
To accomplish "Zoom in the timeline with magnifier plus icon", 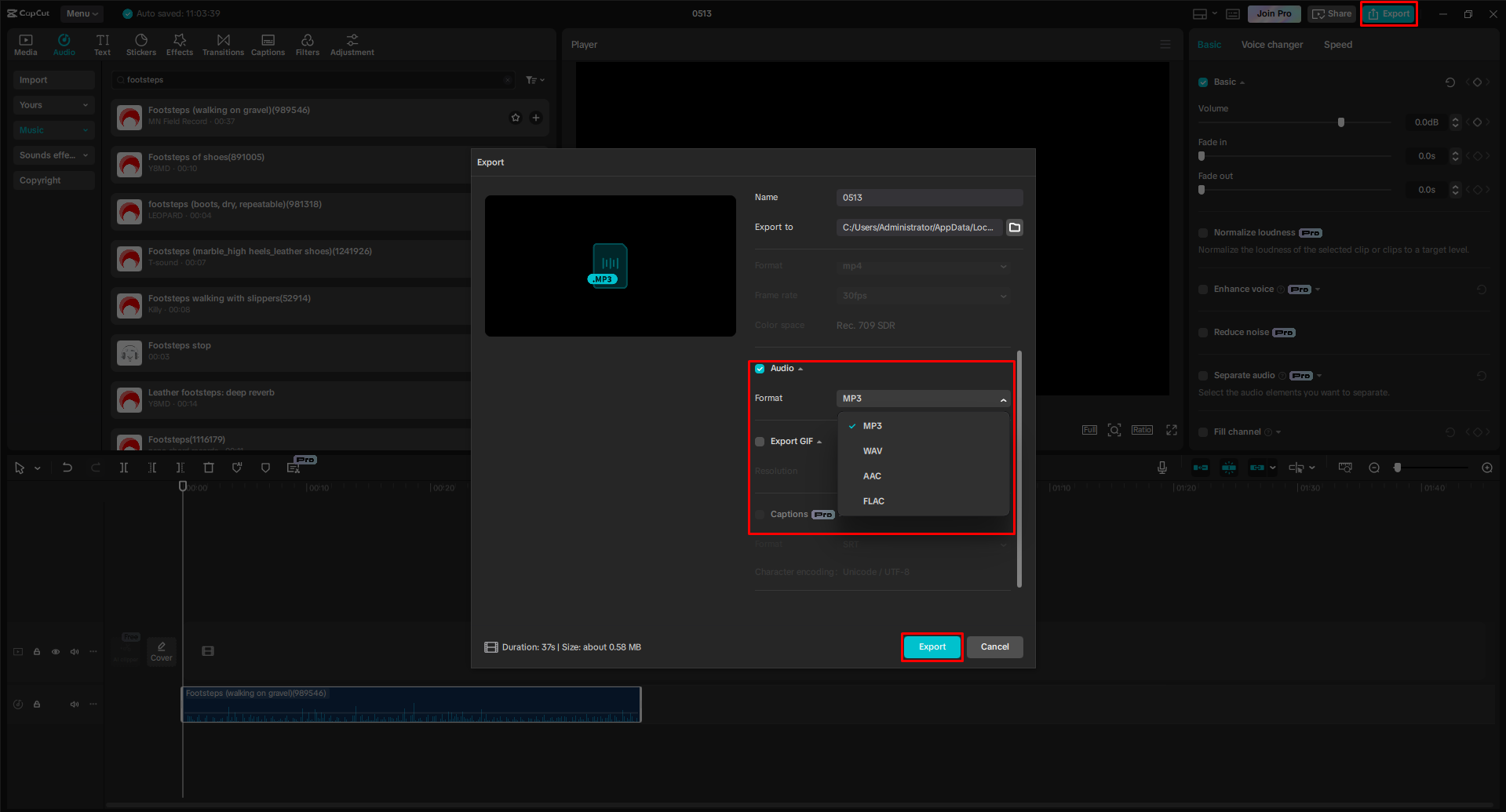I will pyautogui.click(x=1486, y=467).
